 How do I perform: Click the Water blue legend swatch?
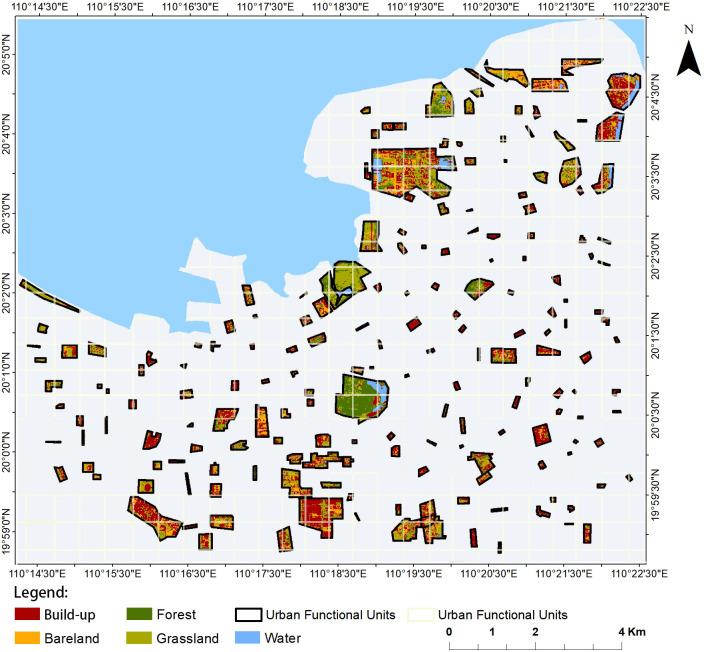(254, 637)
